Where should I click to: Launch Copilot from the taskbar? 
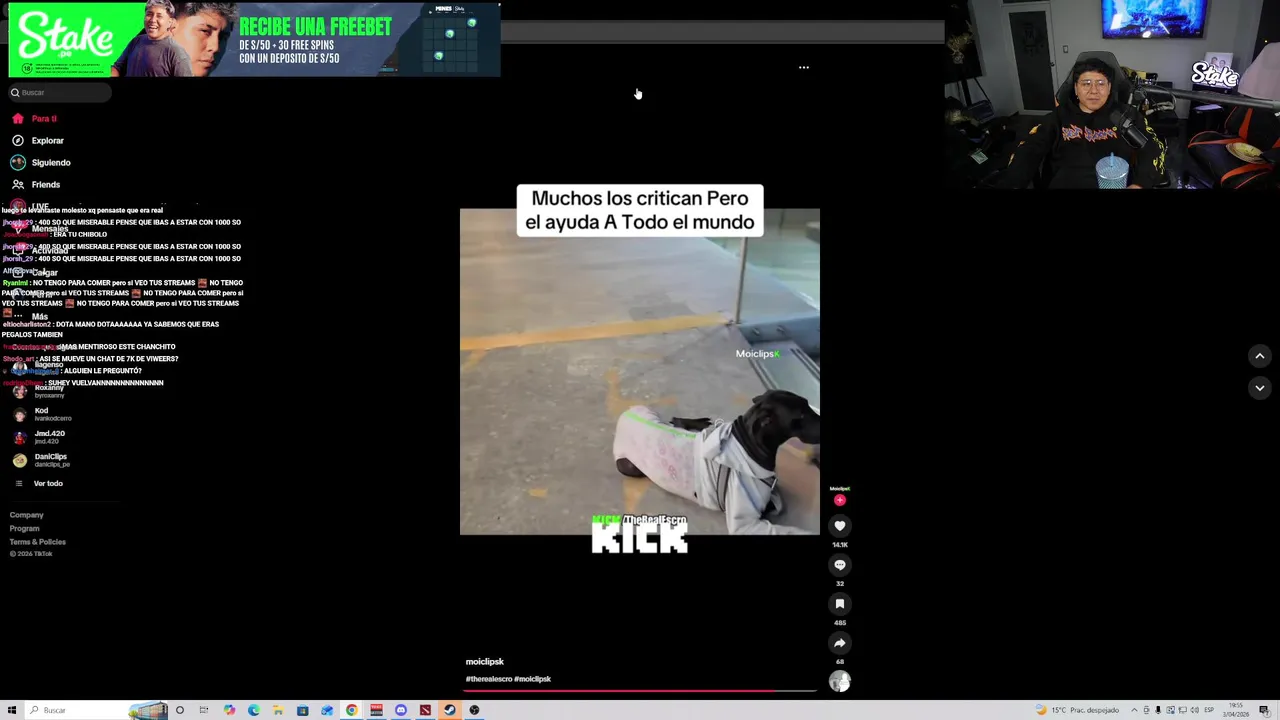(229, 710)
